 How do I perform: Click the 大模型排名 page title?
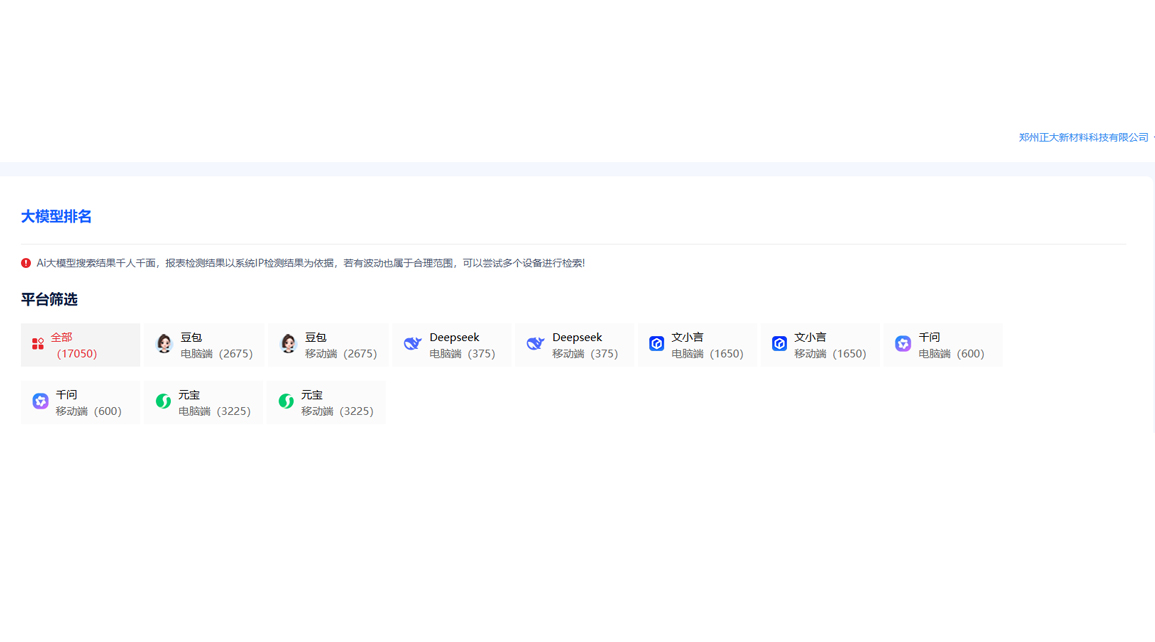click(x=56, y=216)
